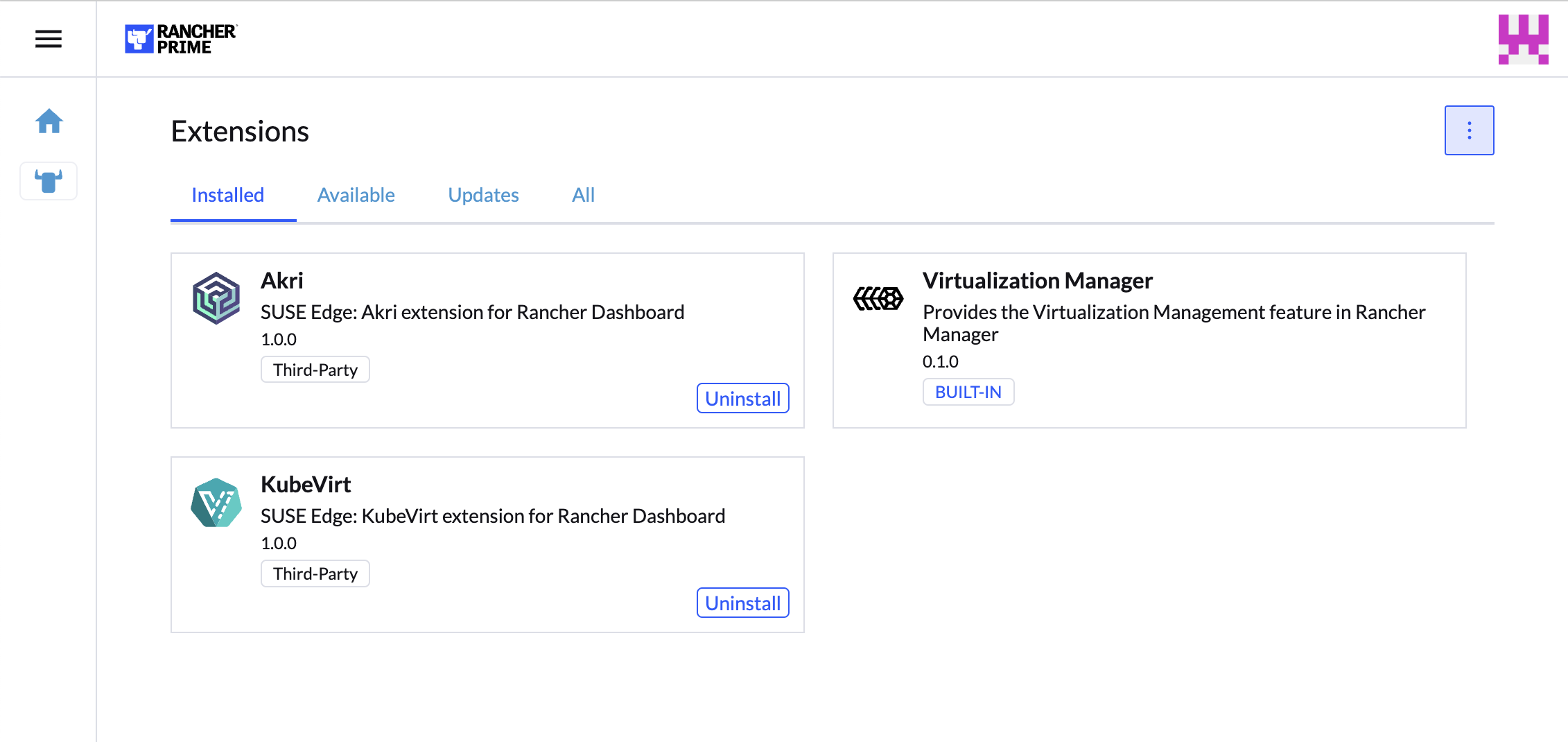The image size is (1568, 742).
Task: Select the Rancher cow-head sidebar icon
Action: point(49,181)
